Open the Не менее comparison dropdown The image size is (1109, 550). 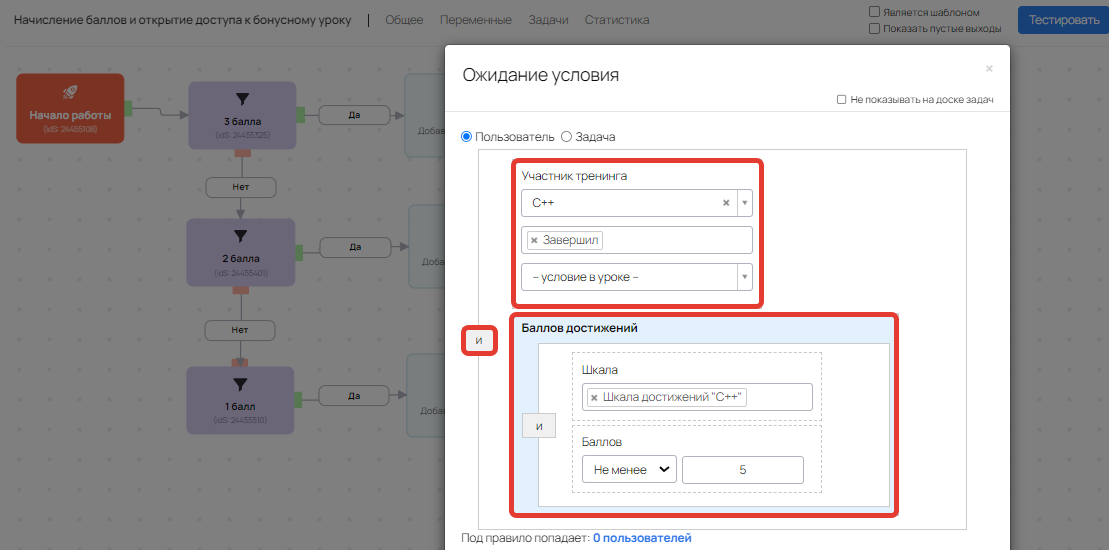629,470
